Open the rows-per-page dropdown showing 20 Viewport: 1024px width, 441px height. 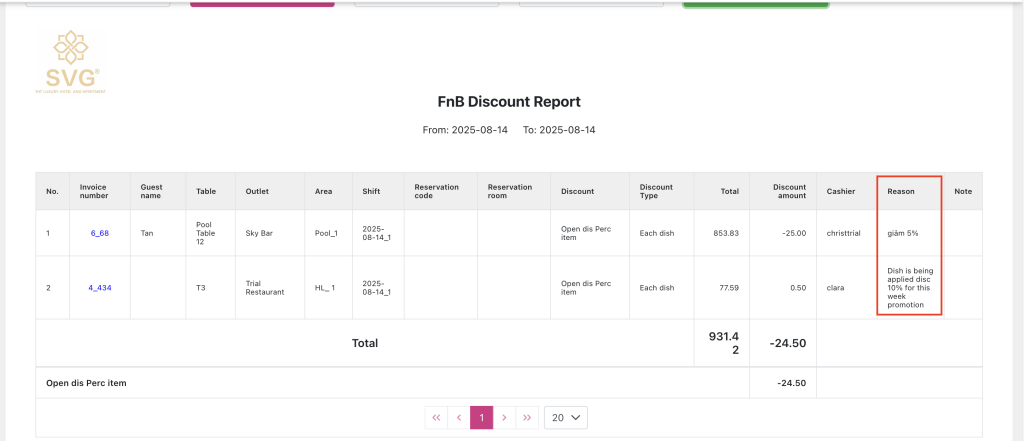565,417
